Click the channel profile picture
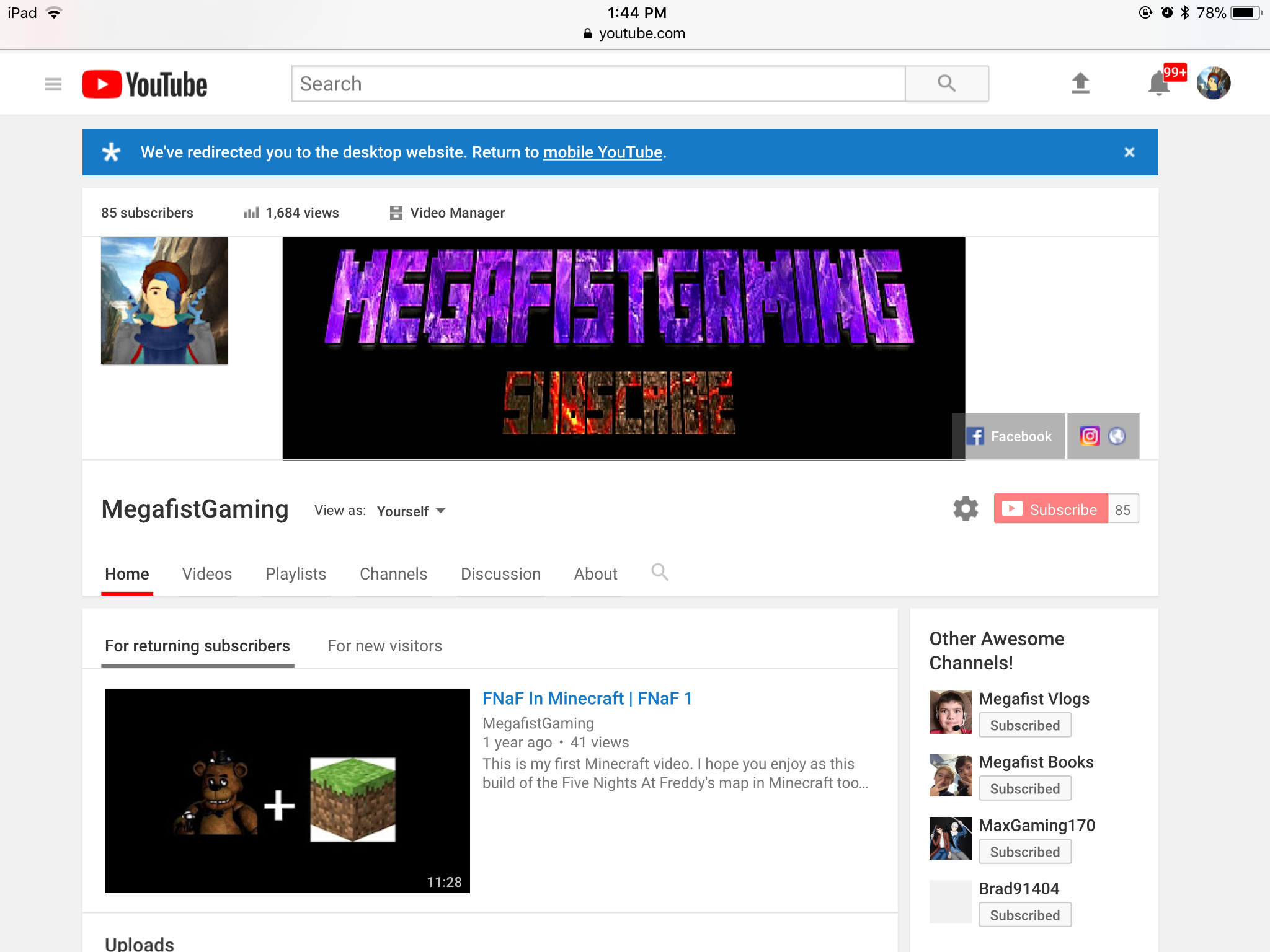The image size is (1270, 952). (164, 301)
